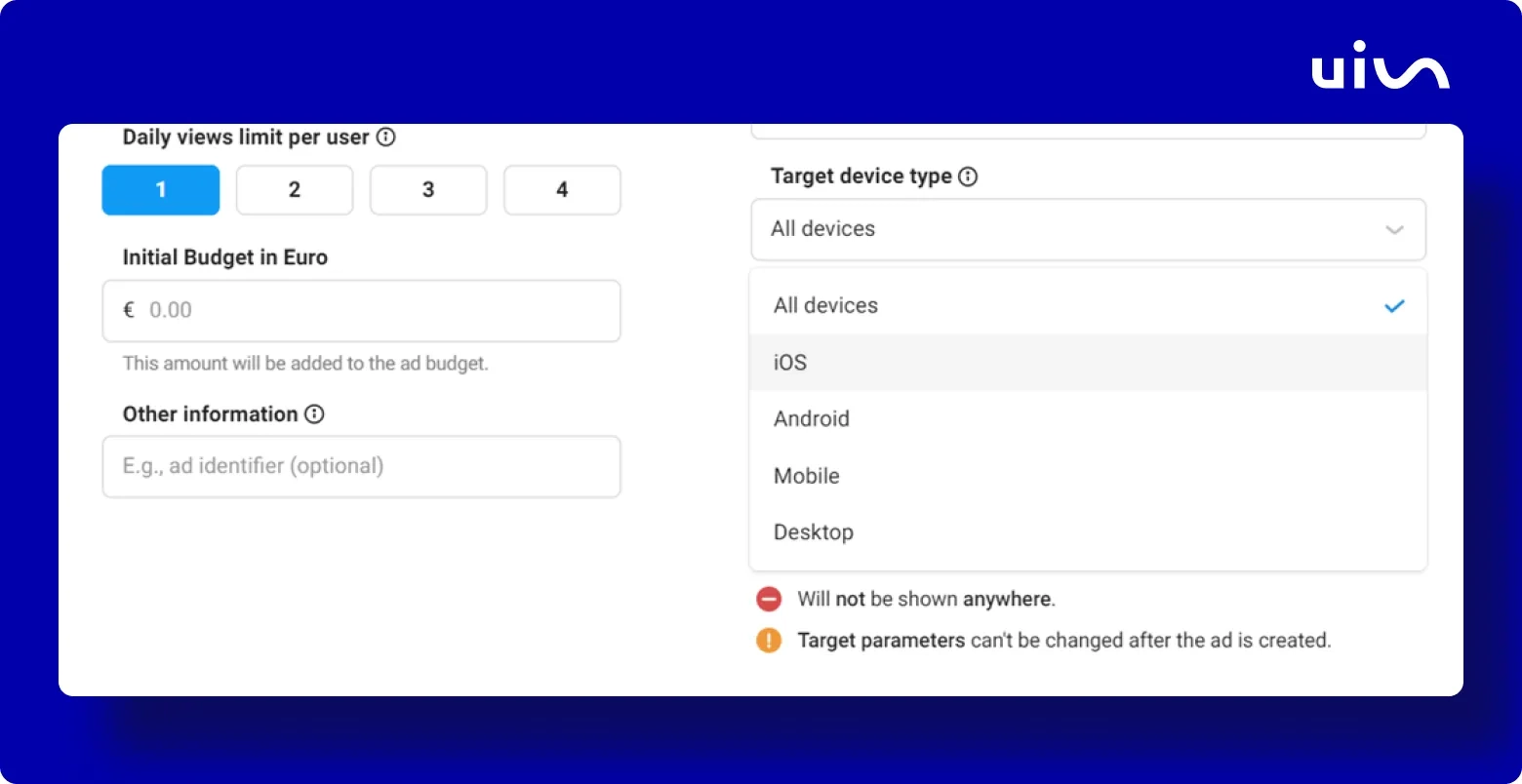Click 'Other information' label
This screenshot has height=784, width=1522.
[210, 414]
